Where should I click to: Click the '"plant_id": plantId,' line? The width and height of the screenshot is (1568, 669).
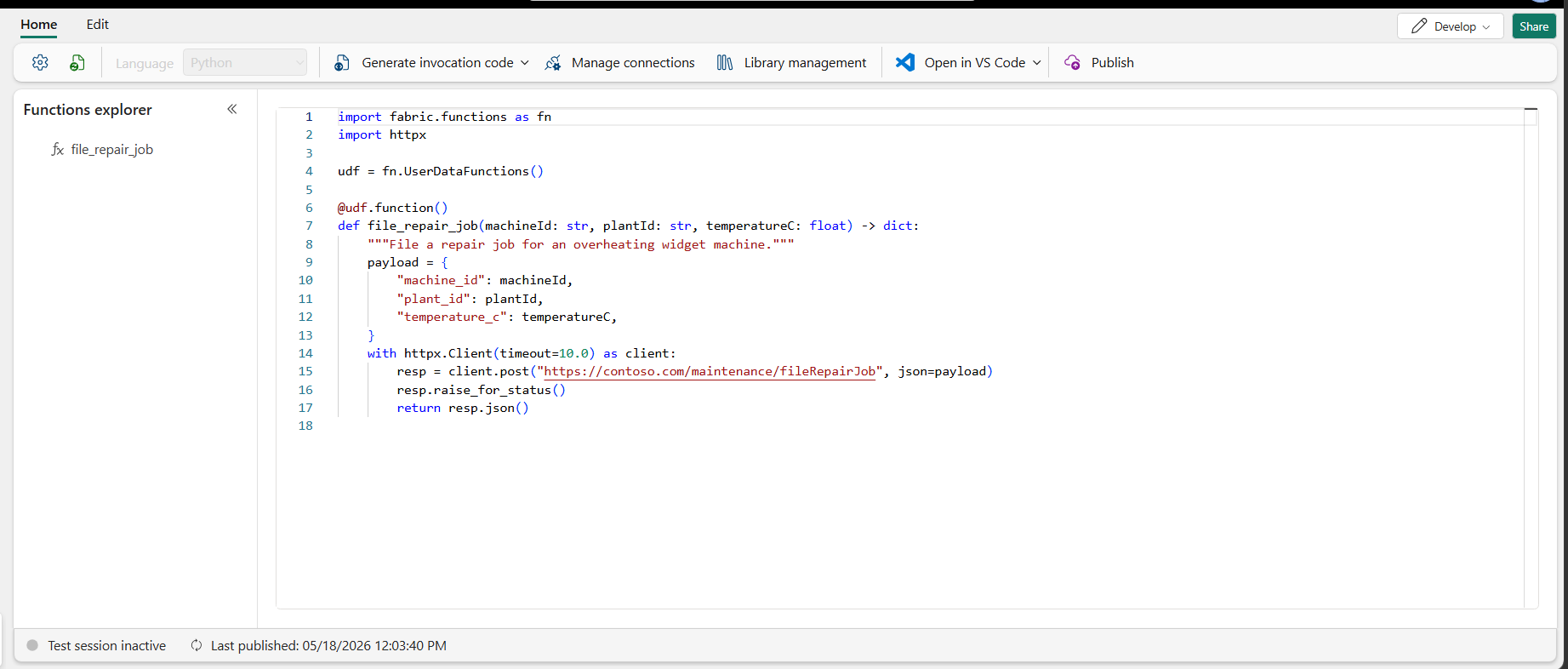click(470, 299)
